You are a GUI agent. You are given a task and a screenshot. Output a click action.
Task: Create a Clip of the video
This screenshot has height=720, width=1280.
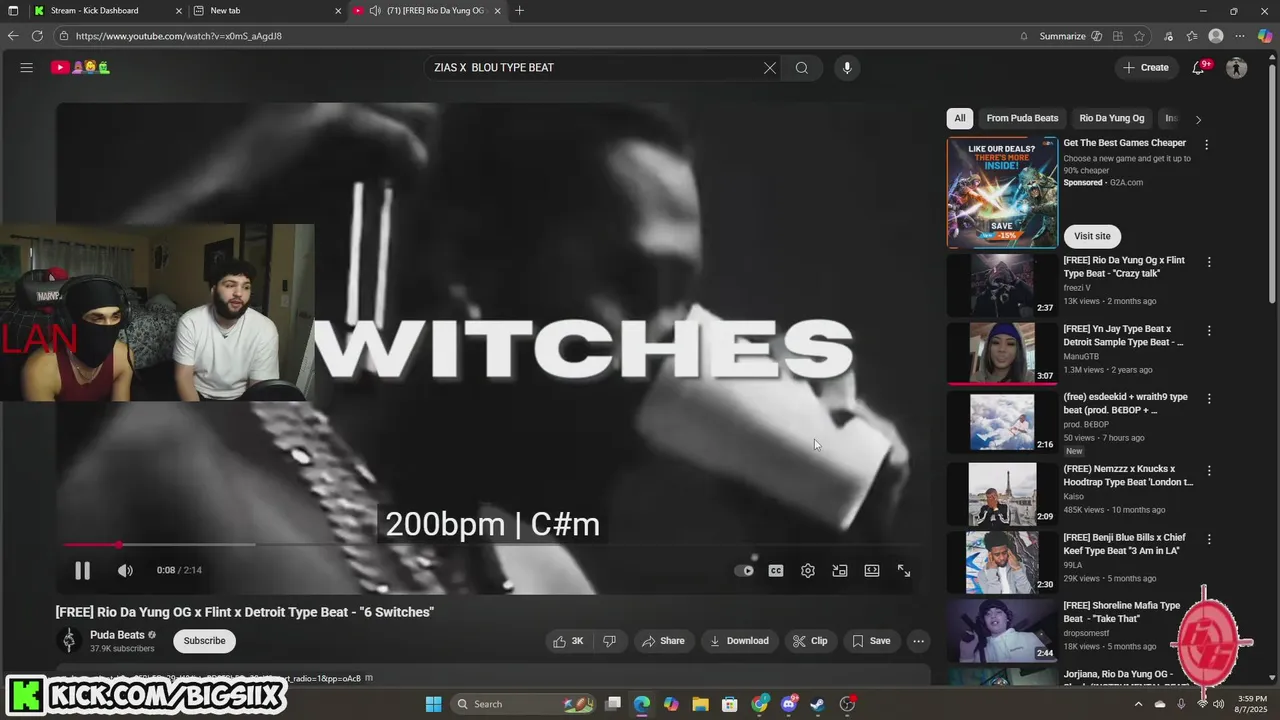810,641
